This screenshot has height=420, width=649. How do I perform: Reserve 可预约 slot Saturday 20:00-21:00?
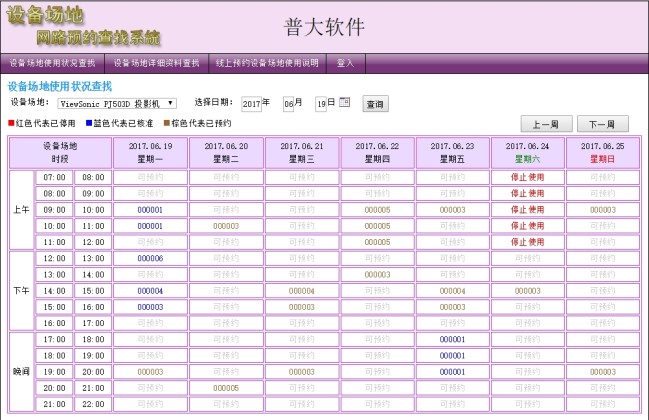[528, 388]
